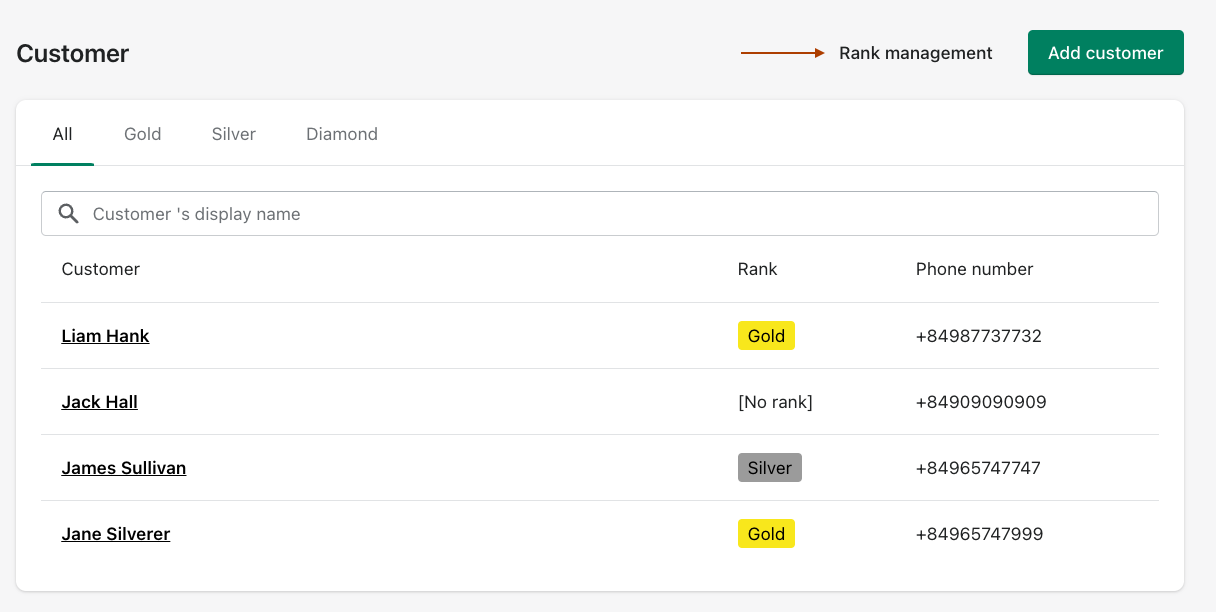1216x612 pixels.
Task: Click the search magnifier icon
Action: [x=69, y=214]
